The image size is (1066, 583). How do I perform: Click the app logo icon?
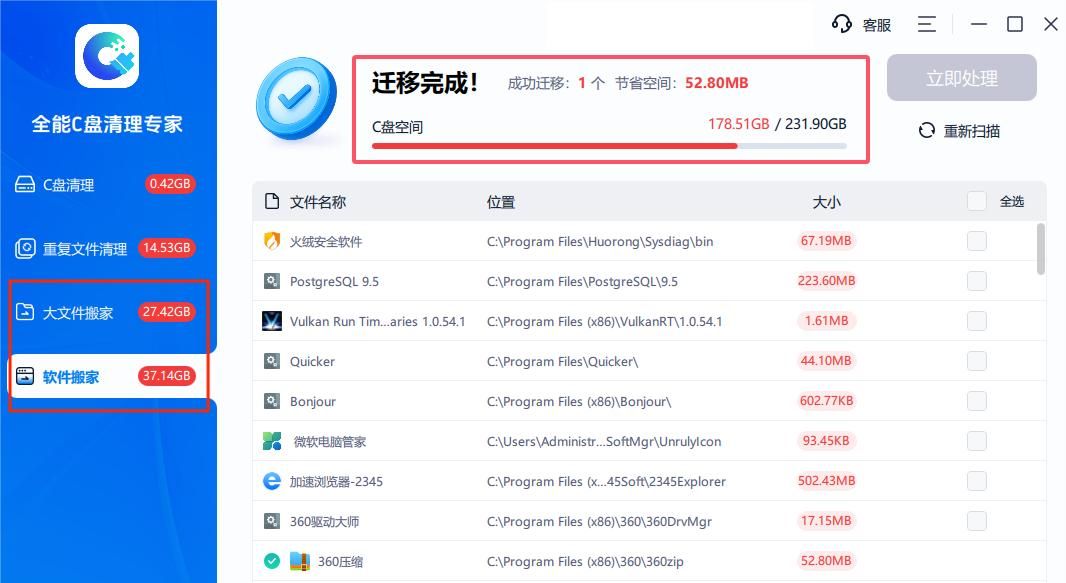[107, 57]
